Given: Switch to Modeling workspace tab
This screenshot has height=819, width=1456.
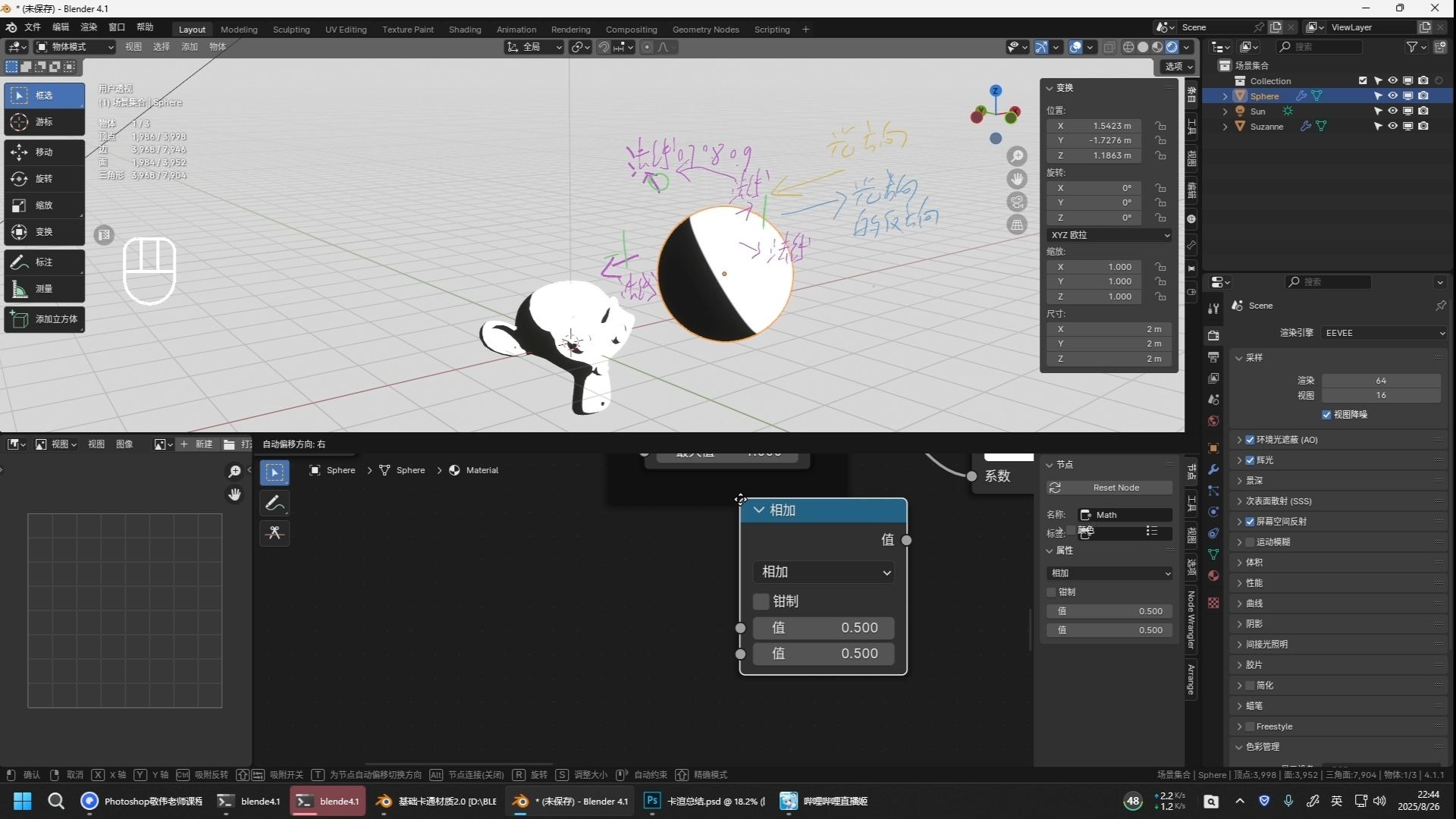Looking at the screenshot, I should [239, 30].
